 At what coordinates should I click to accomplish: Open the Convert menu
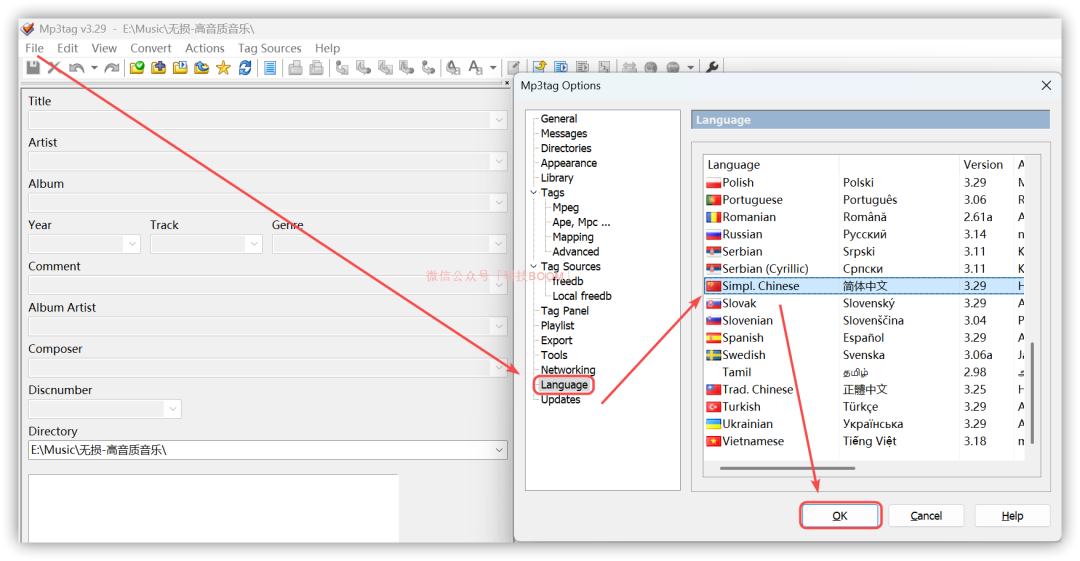point(151,48)
